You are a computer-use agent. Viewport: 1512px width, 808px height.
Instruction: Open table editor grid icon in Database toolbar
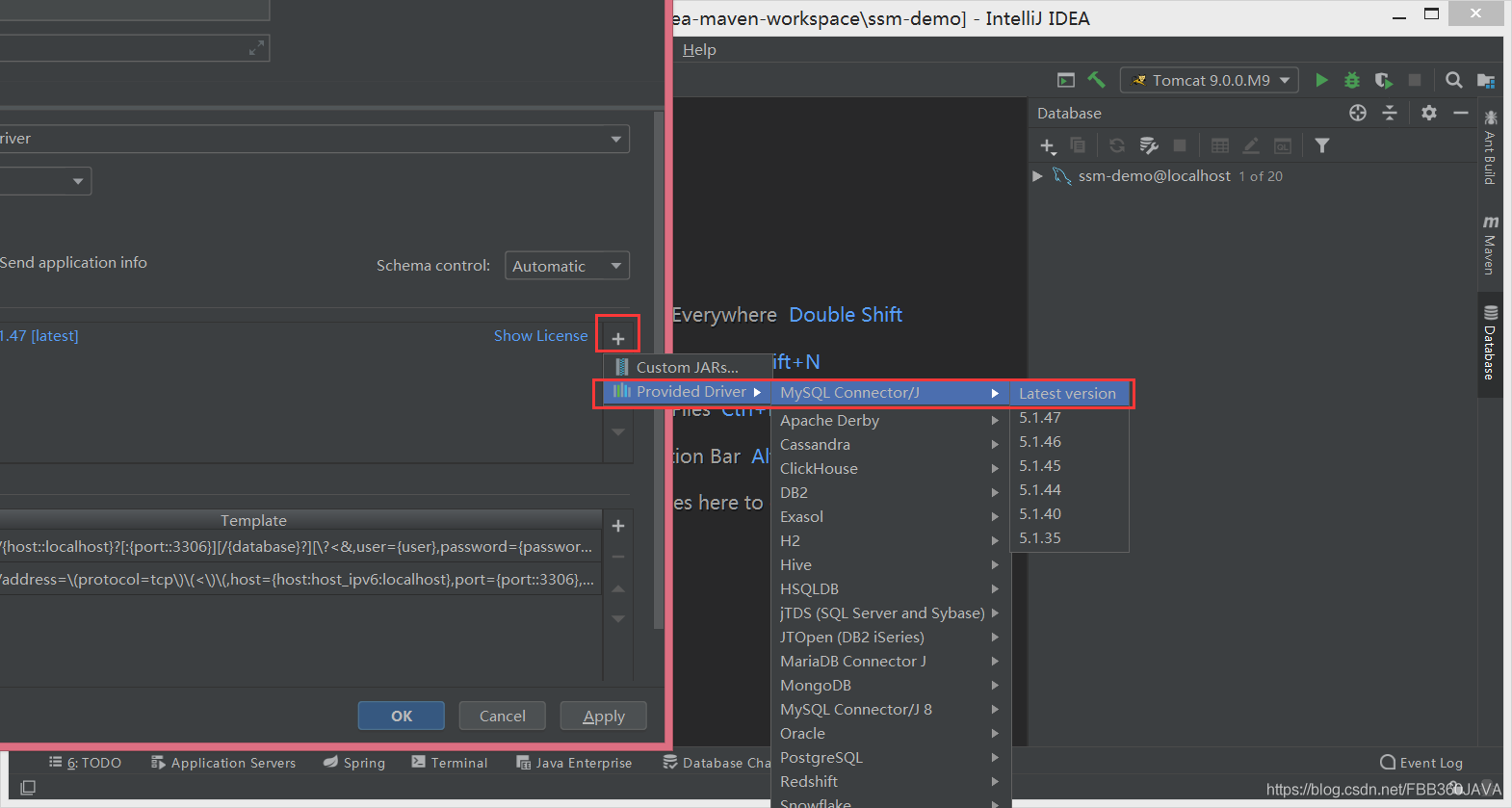(x=1219, y=145)
